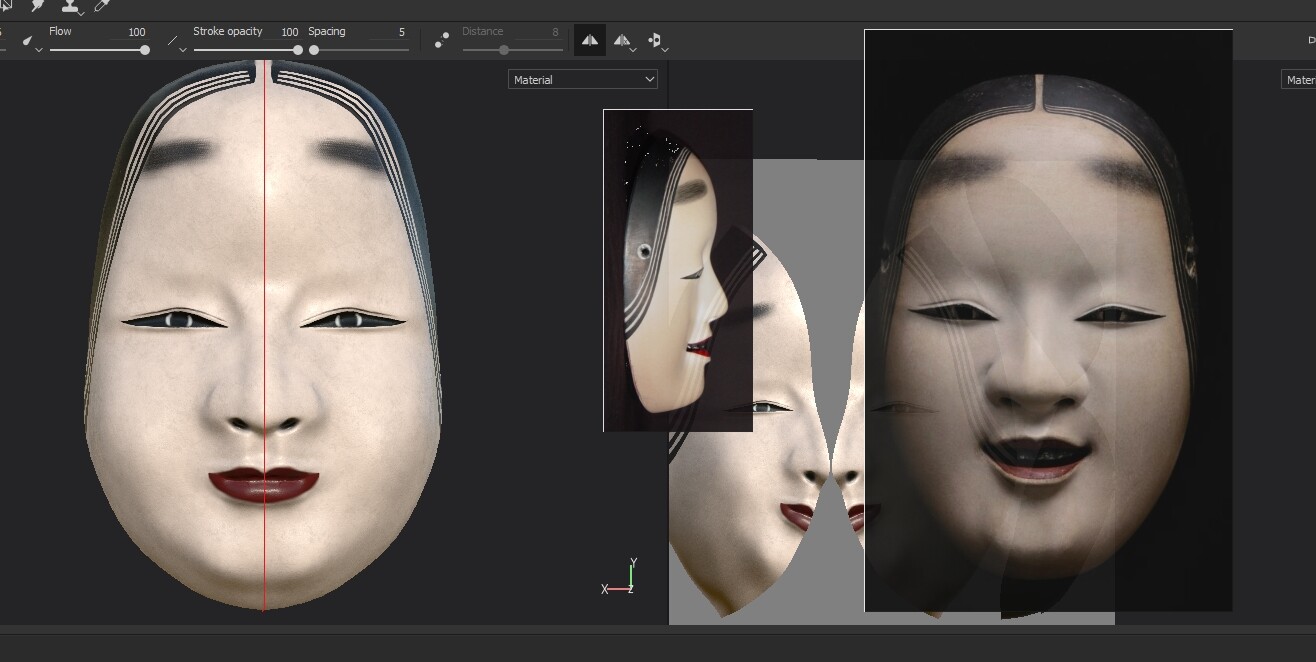Expand the brush selector chevron near Flow

pyautogui.click(x=38, y=50)
